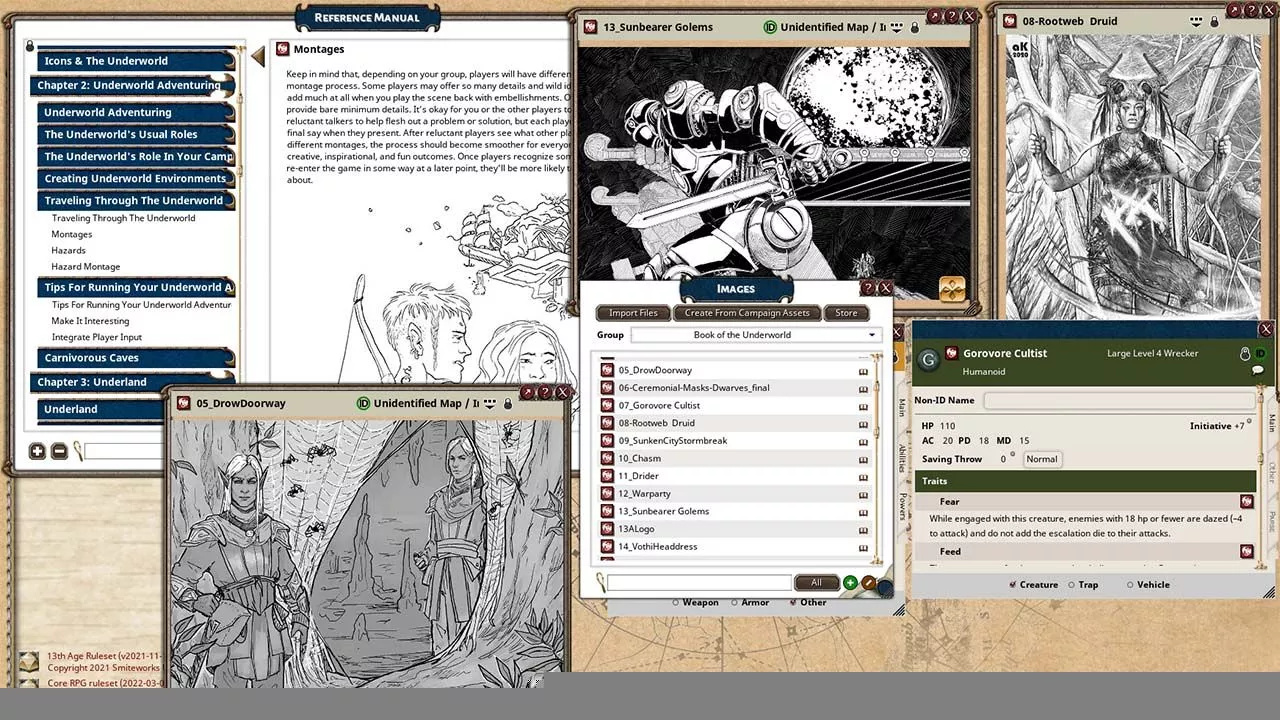Image resolution: width=1280 pixels, height=720 pixels.
Task: Select the Creature radio option
Action: tap(1013, 585)
